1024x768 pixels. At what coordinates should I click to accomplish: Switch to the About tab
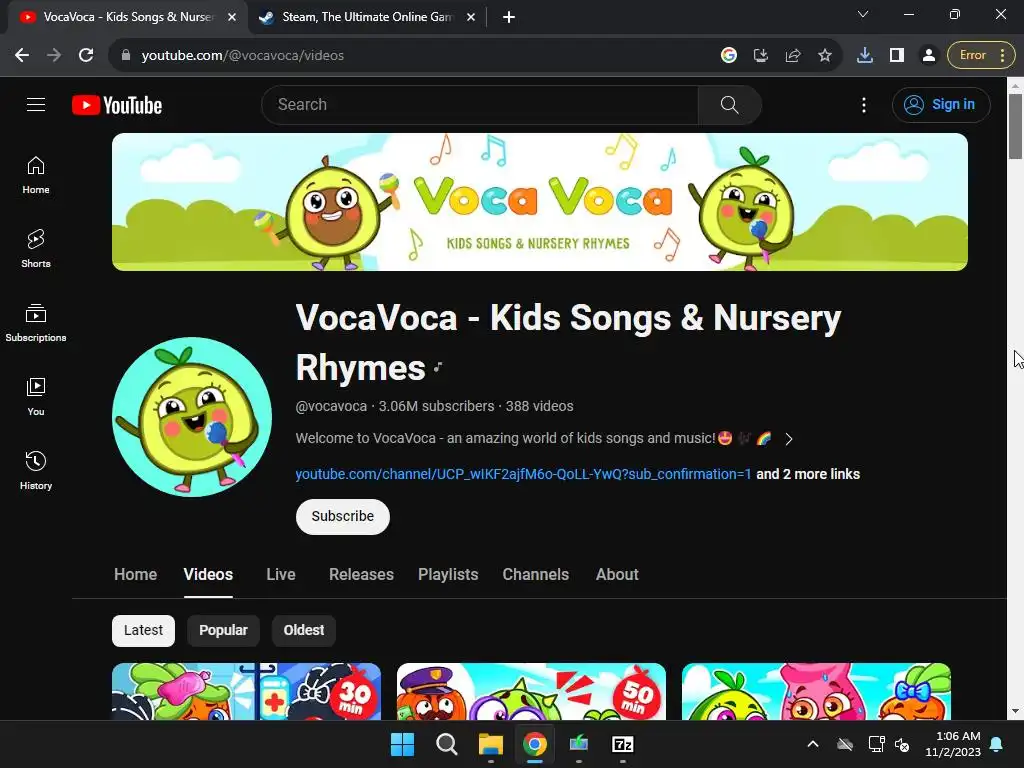click(x=617, y=574)
